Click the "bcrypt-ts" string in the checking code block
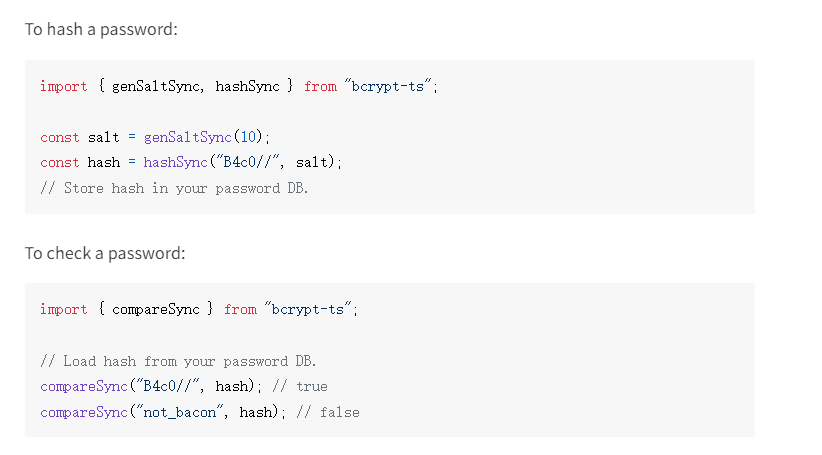Viewport: 822px width, 455px height. pos(311,310)
